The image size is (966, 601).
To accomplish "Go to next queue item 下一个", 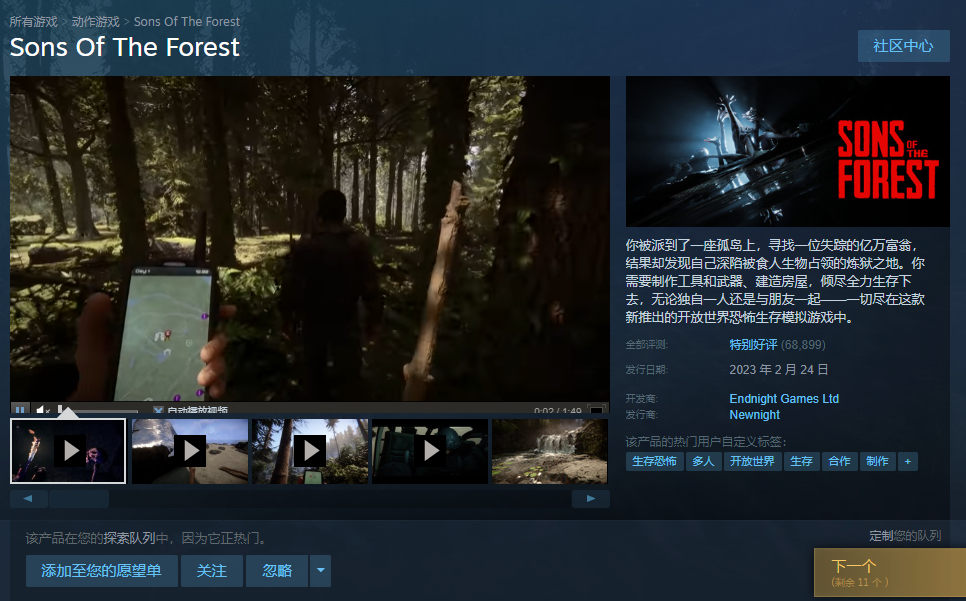I will (890, 572).
